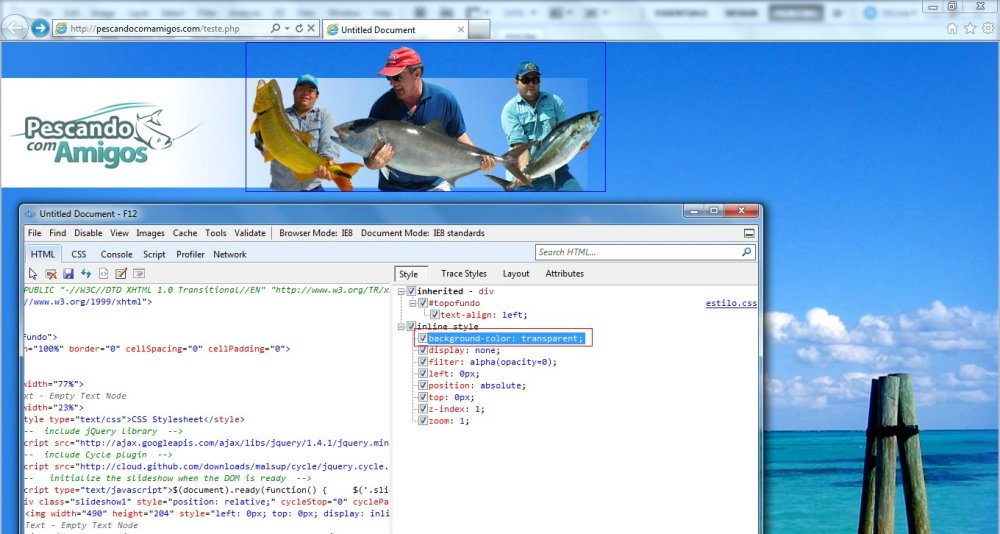
Task: Click inside the Search HTML input field
Action: click(x=636, y=253)
